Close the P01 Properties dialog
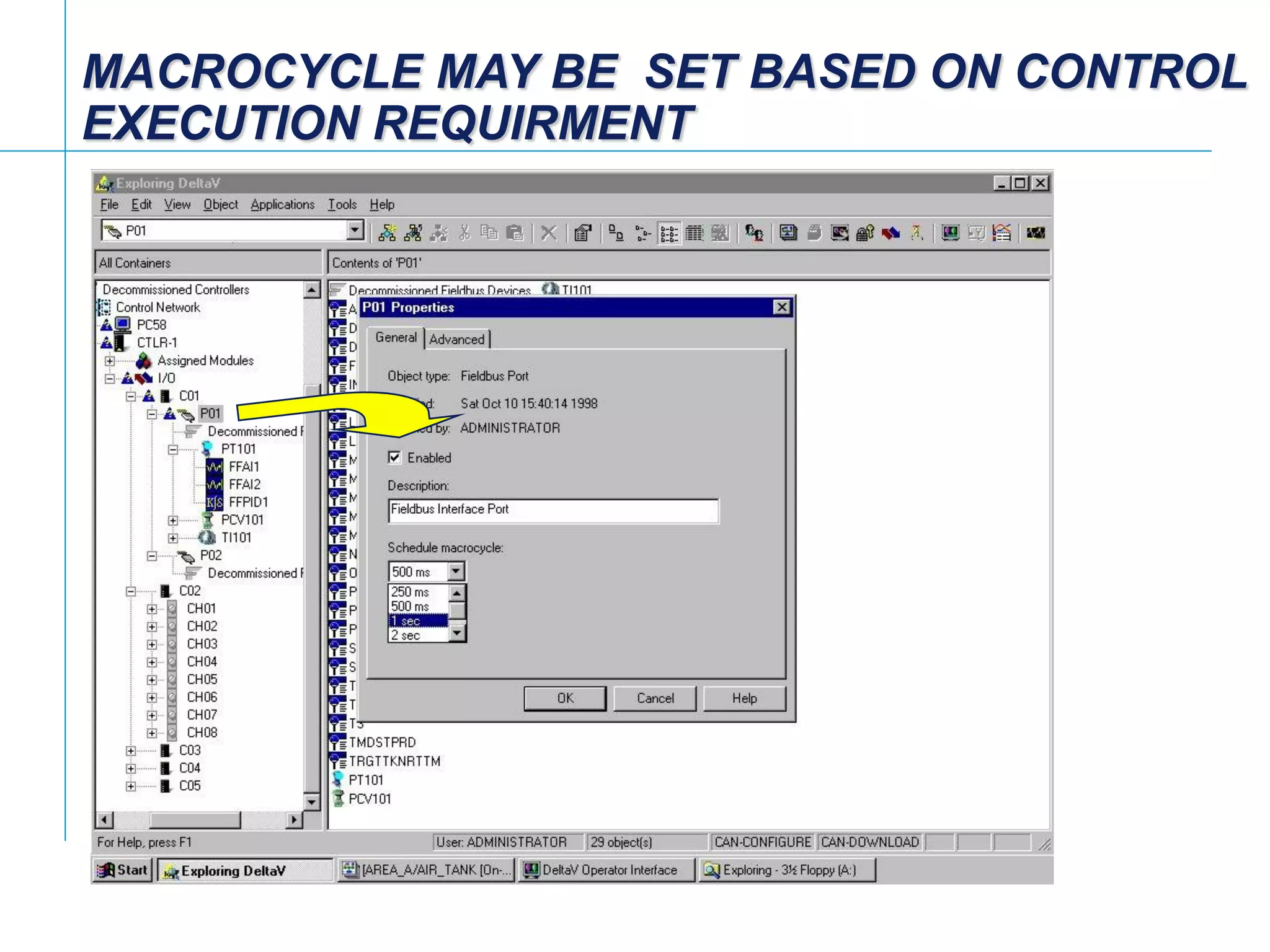 pyautogui.click(x=782, y=307)
